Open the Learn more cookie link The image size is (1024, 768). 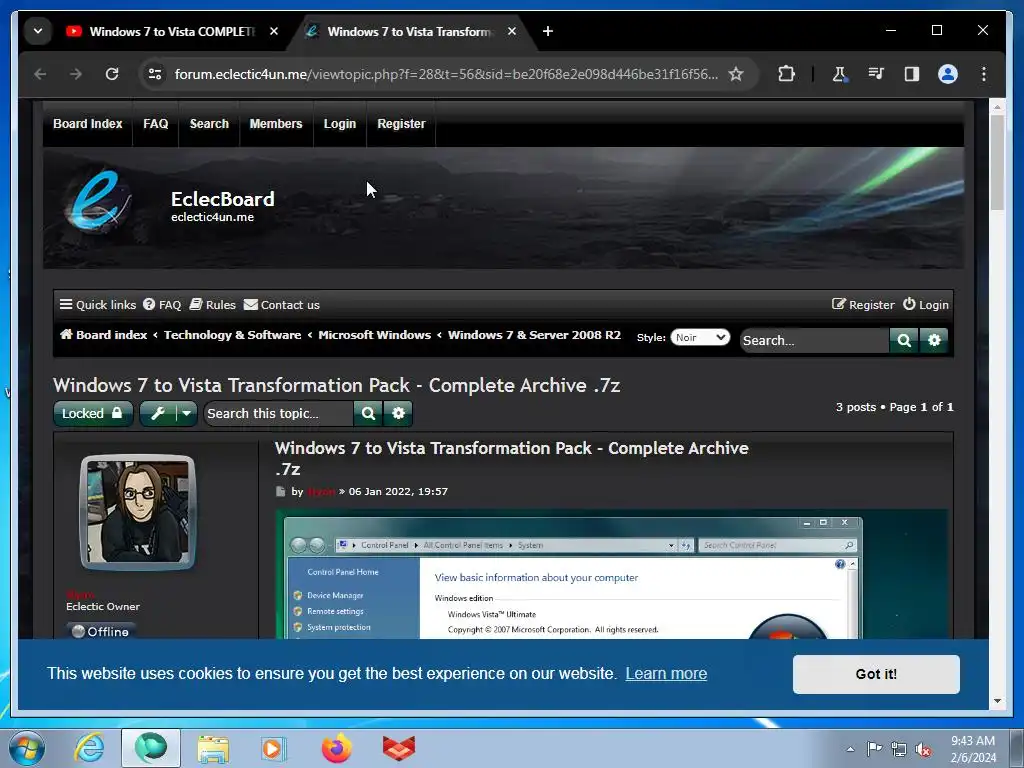coord(666,673)
